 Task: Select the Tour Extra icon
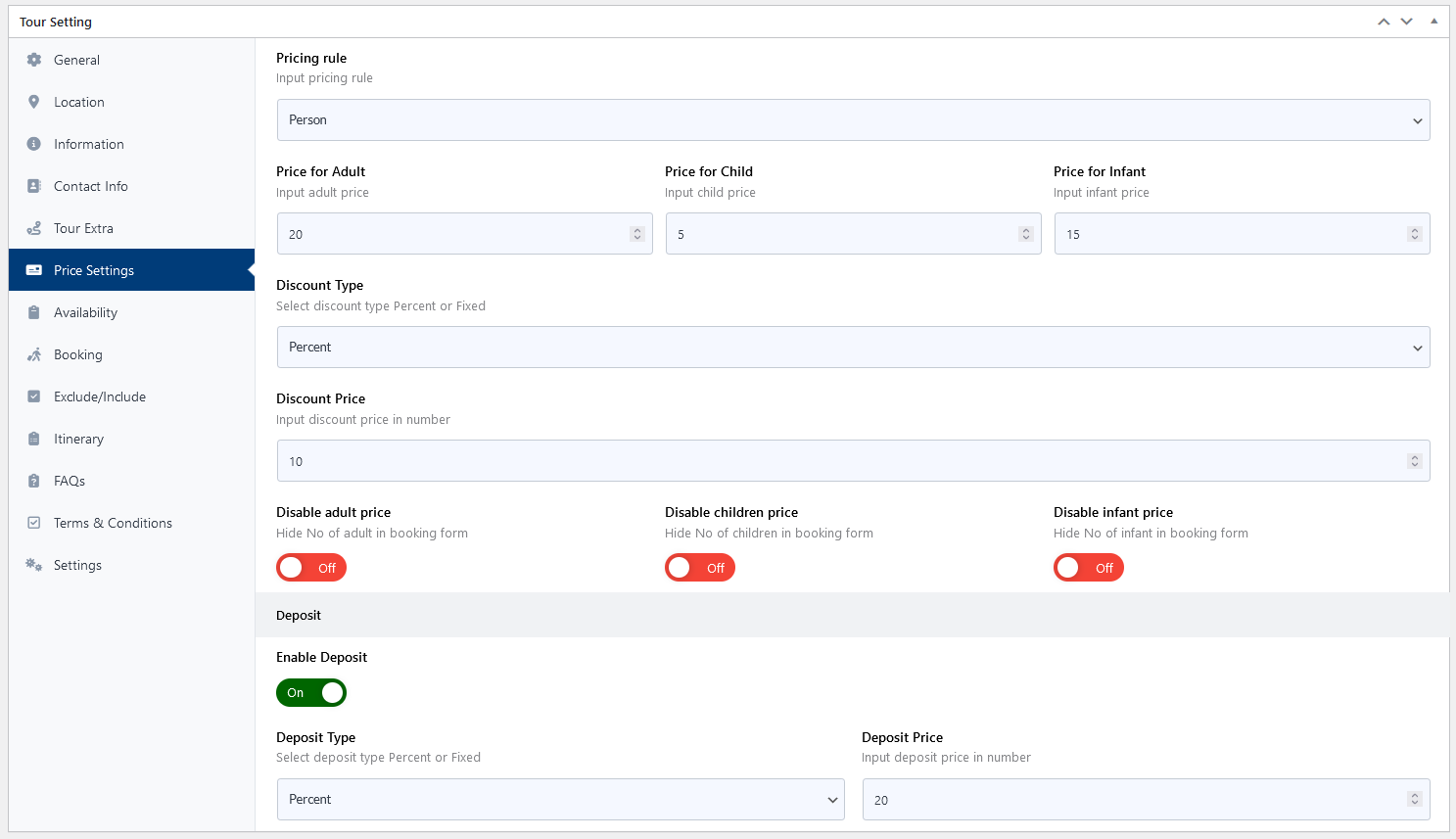(x=35, y=228)
